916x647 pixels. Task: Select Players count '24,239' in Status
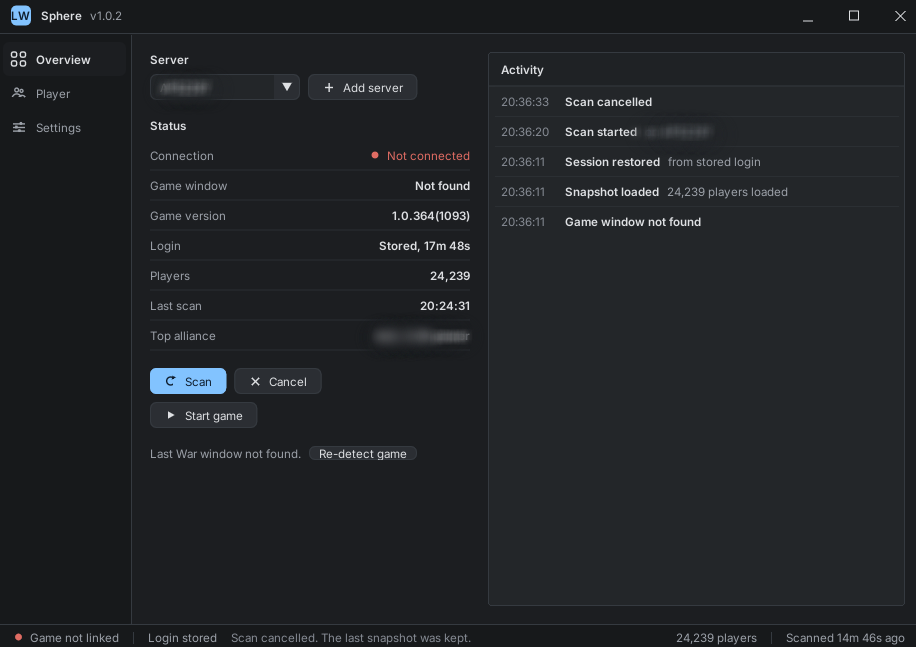pos(450,276)
